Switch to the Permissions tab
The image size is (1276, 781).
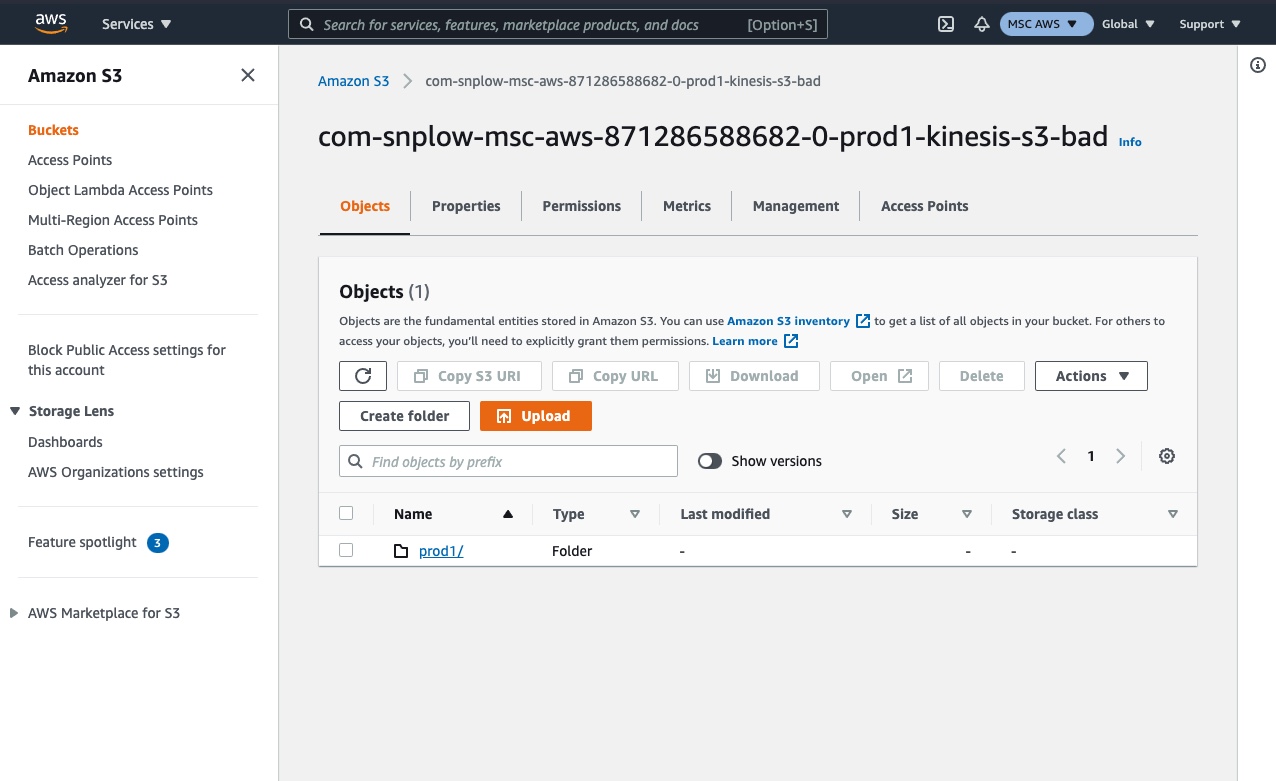581,206
